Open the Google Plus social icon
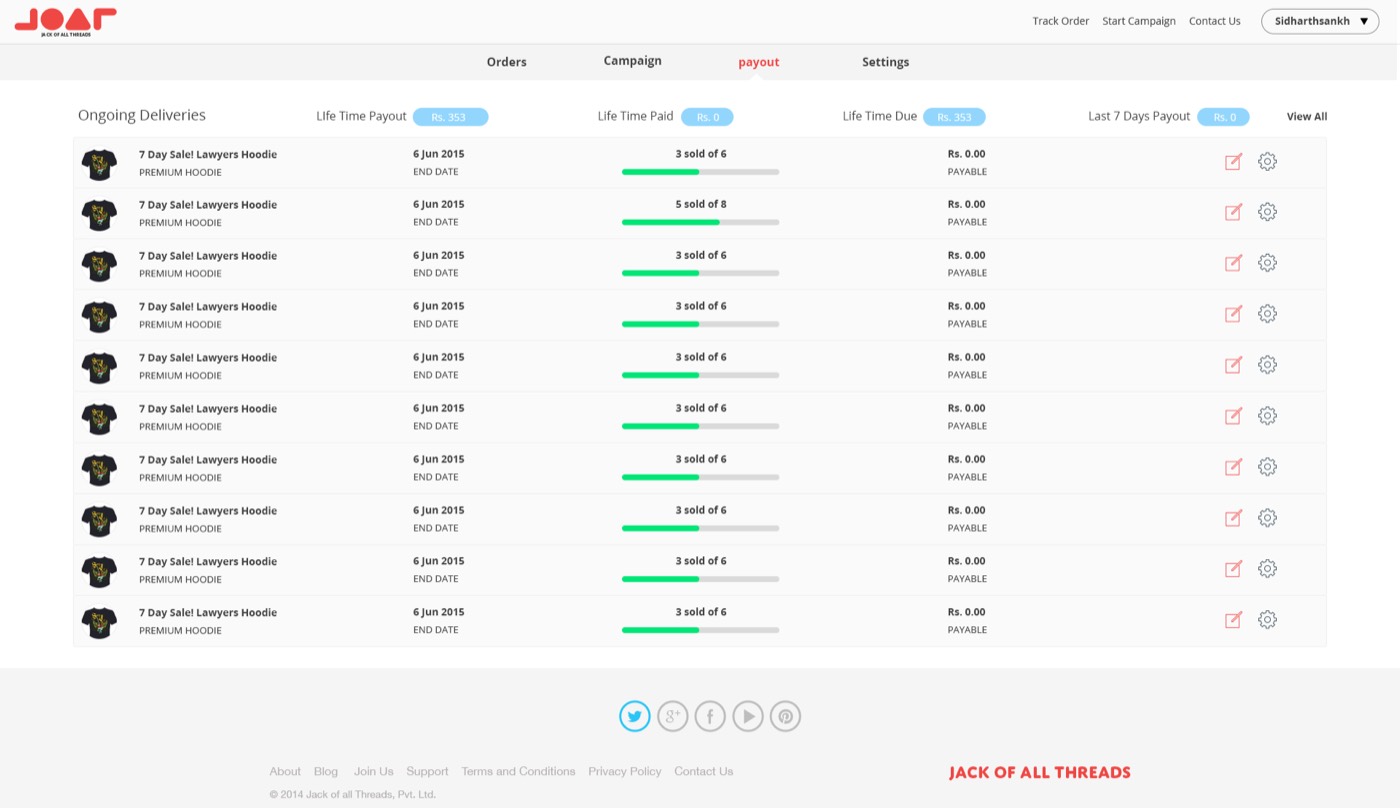This screenshot has width=1400, height=808. [673, 716]
